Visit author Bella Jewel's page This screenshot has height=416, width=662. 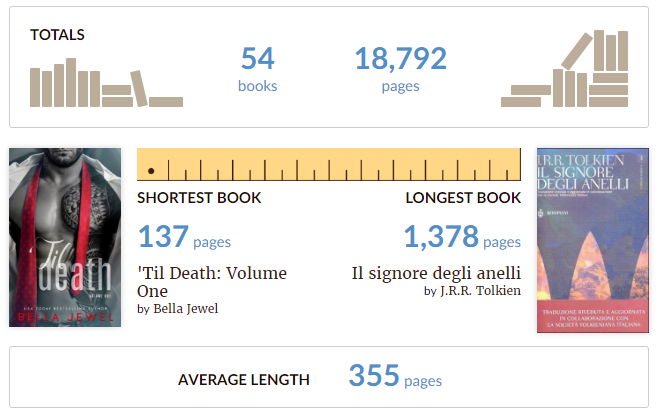pyautogui.click(x=185, y=308)
